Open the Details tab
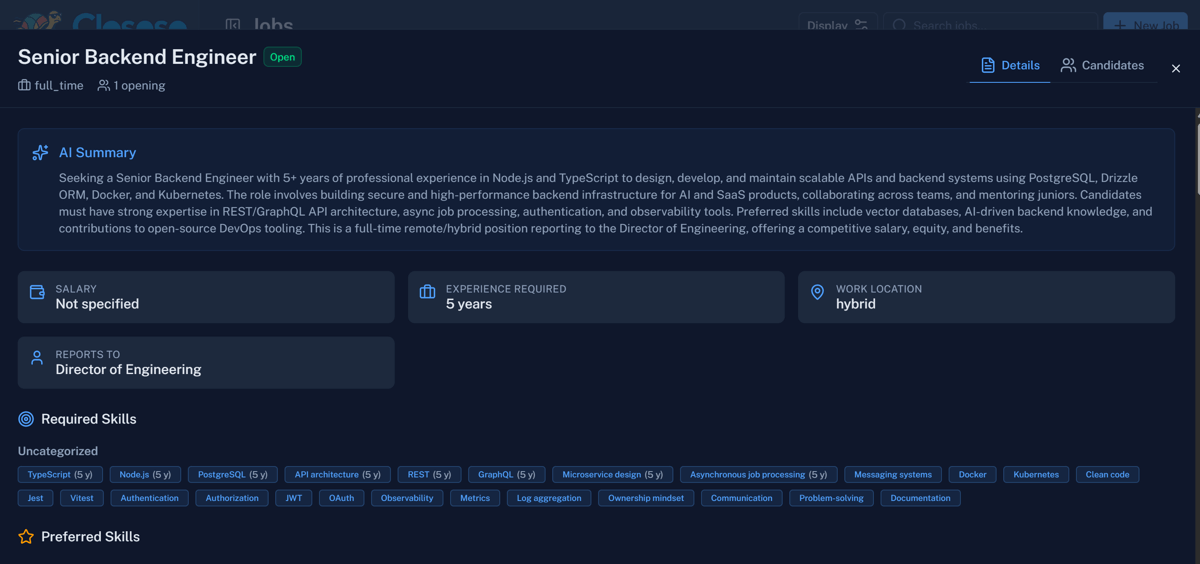The height and width of the screenshot is (564, 1200). point(1010,65)
